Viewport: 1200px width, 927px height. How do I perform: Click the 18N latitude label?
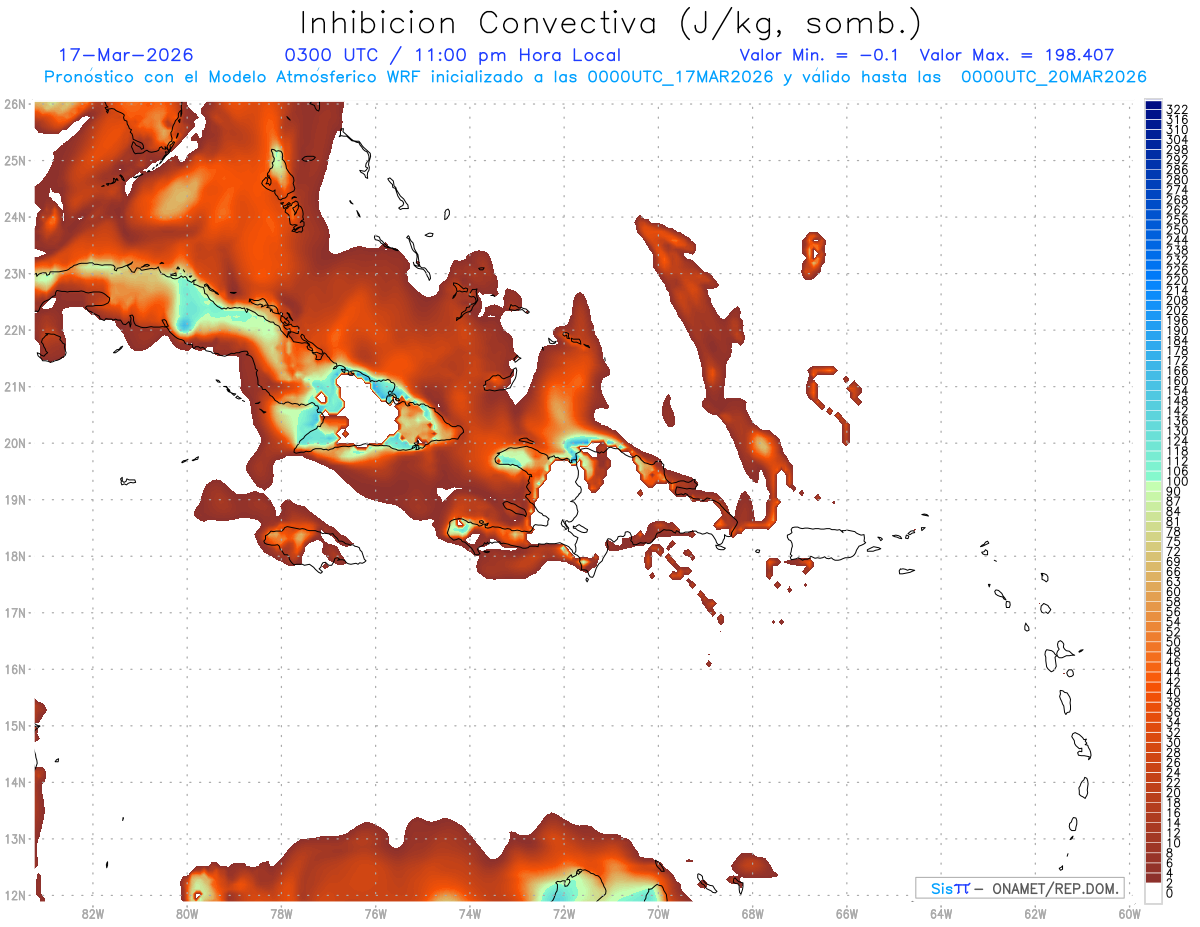[14, 556]
